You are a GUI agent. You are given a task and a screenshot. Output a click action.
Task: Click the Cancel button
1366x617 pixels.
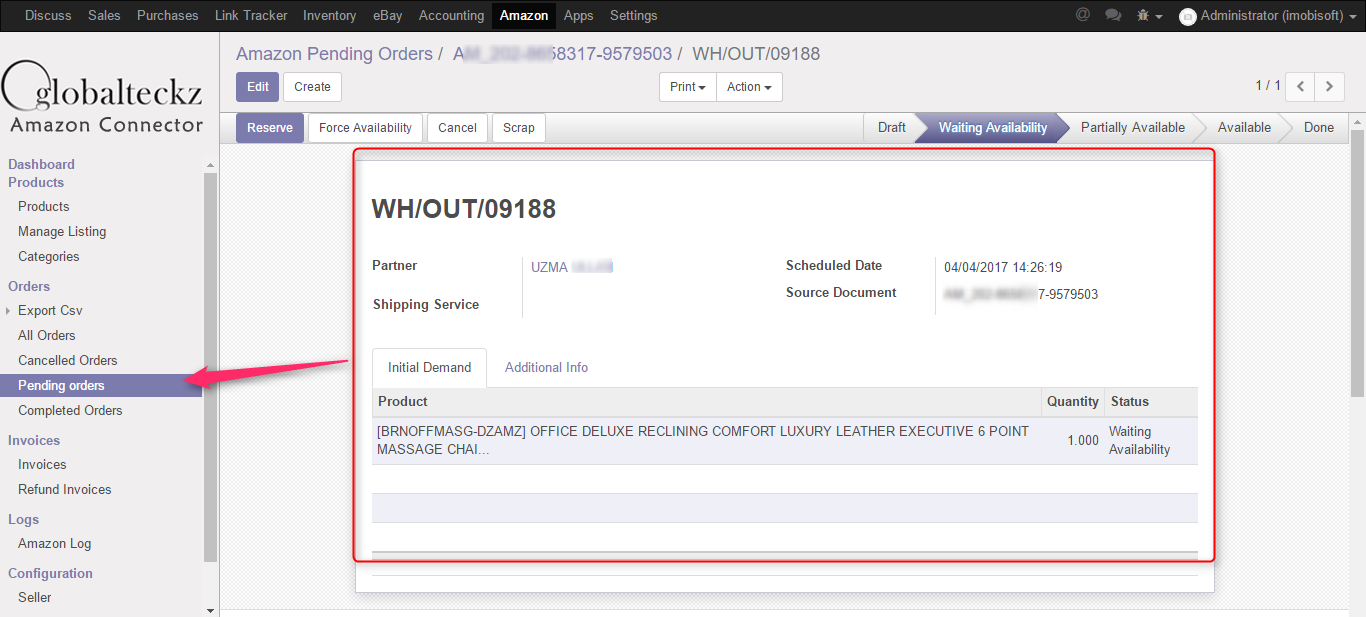[458, 128]
